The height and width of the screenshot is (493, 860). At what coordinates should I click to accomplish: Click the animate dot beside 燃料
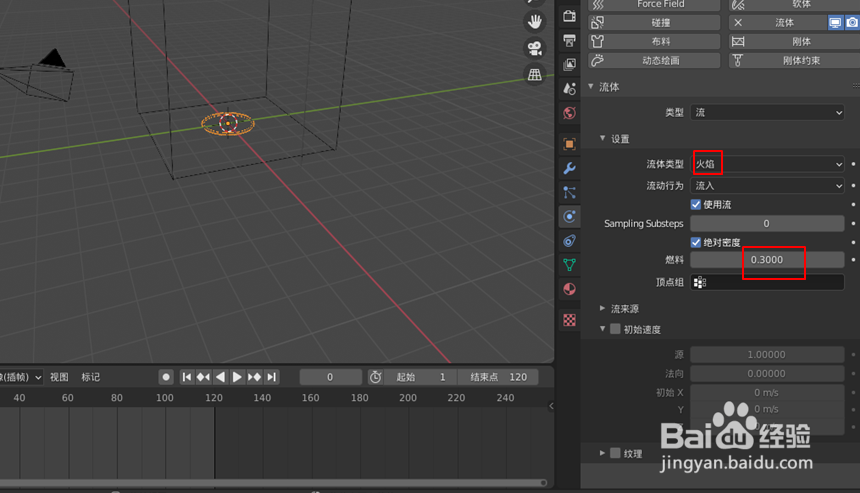pyautogui.click(x=853, y=260)
